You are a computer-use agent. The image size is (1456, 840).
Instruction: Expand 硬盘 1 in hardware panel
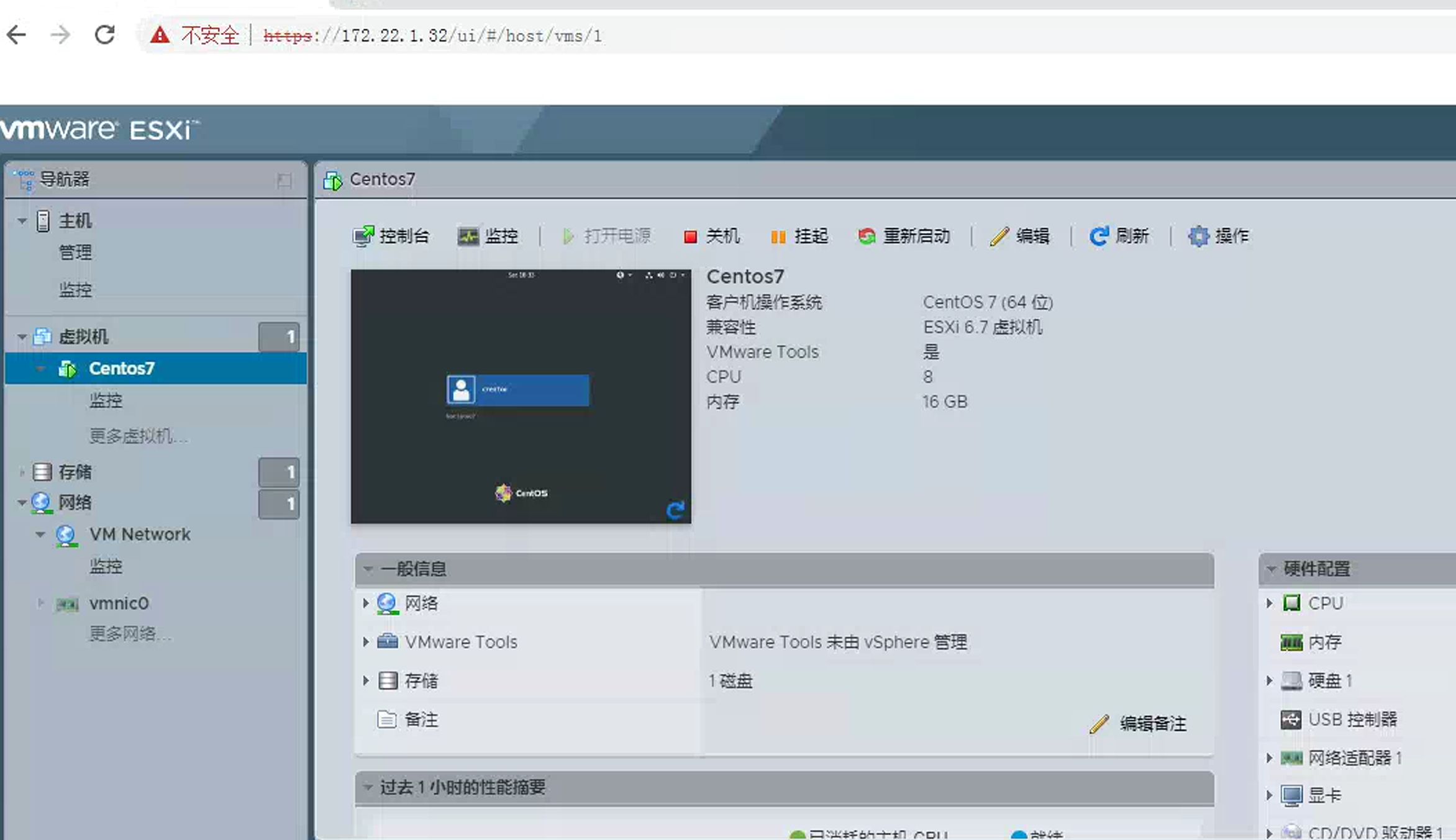1270,680
